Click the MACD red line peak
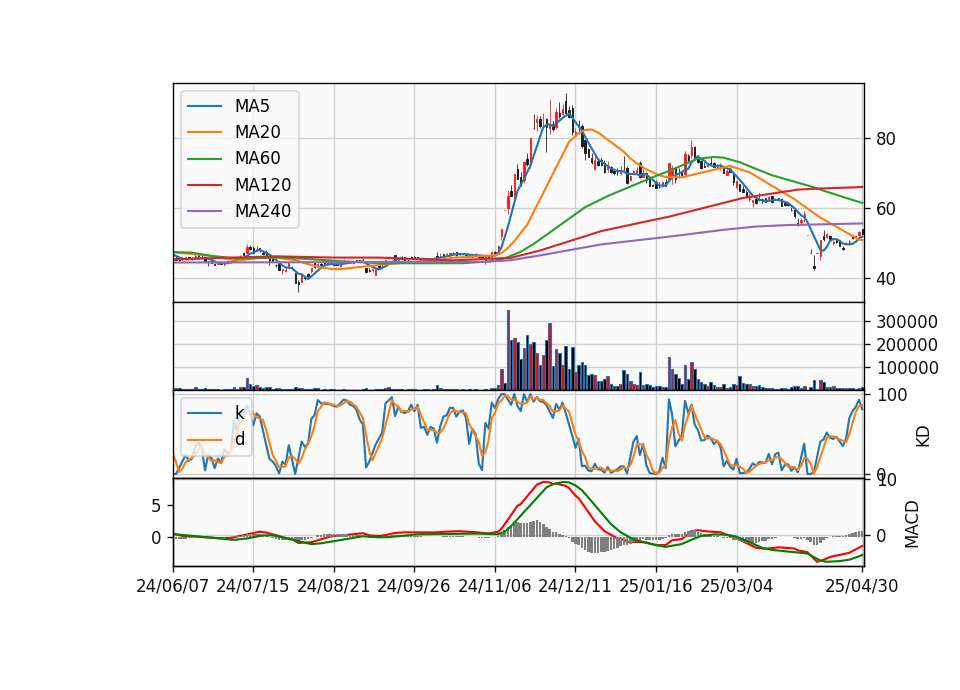960x690 pixels. (545, 482)
